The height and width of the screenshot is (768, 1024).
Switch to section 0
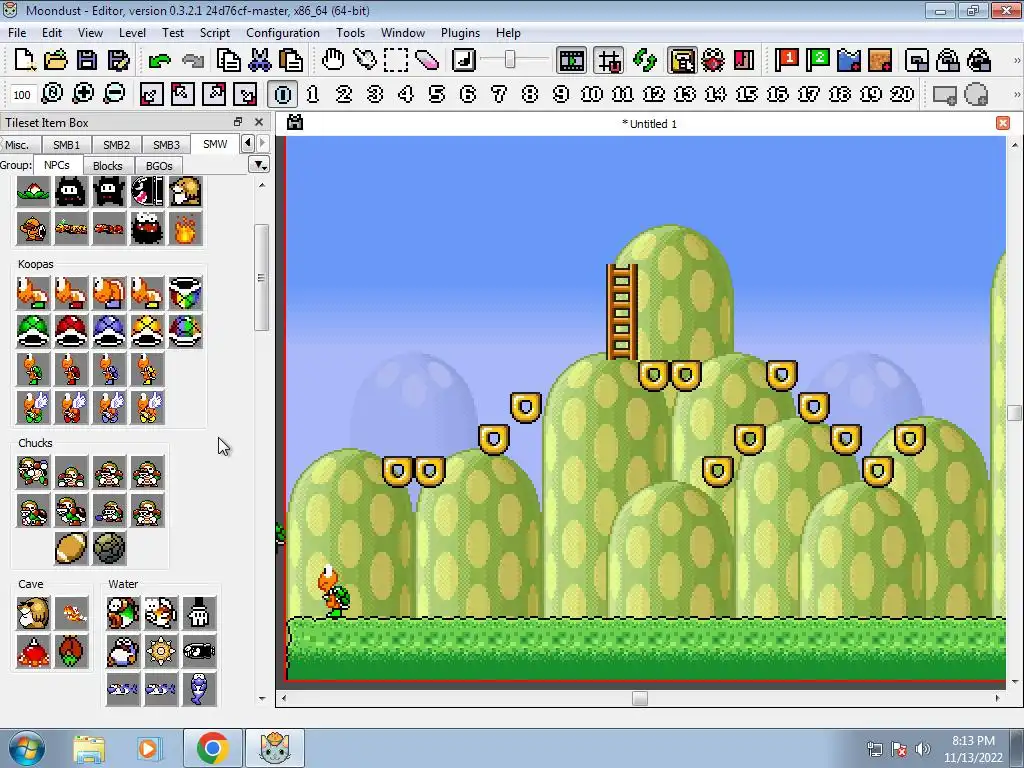point(282,94)
